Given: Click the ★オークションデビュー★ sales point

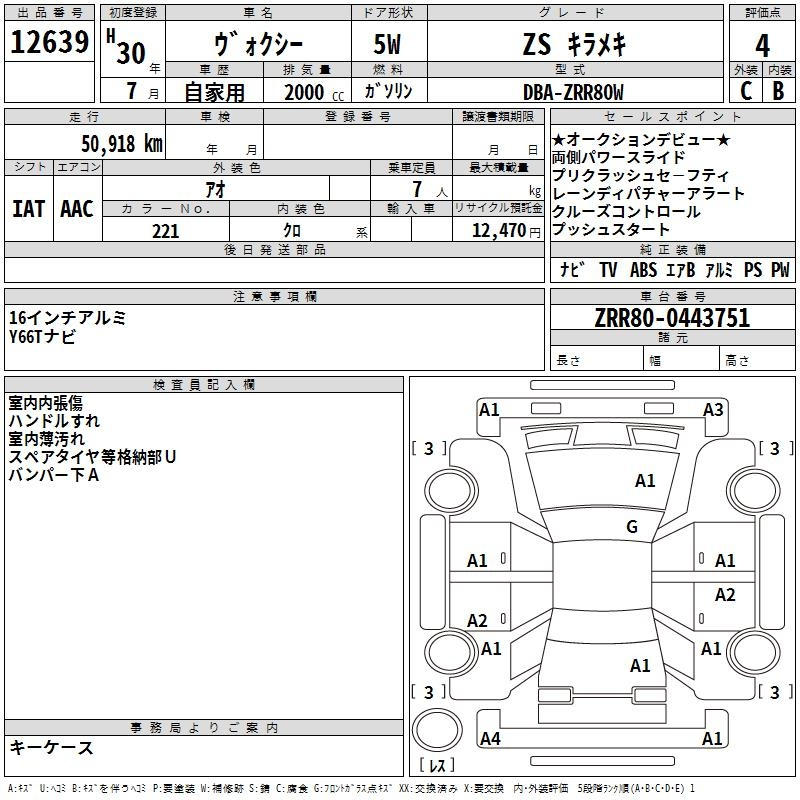Looking at the screenshot, I should 641,139.
